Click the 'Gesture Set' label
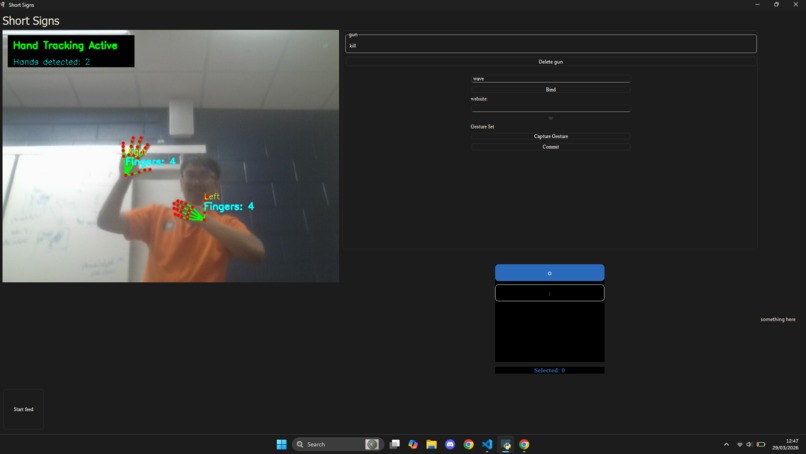 (x=482, y=126)
